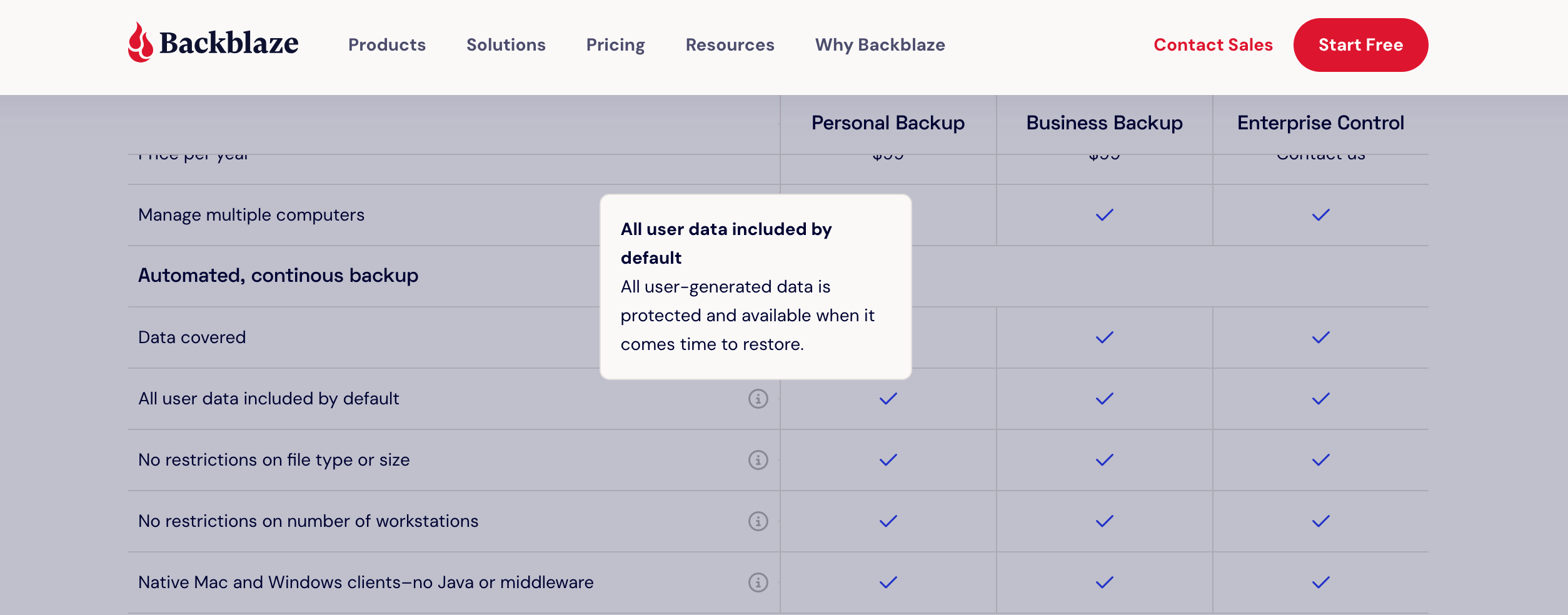Click info icon for All user data row
The width and height of the screenshot is (1568, 615).
coord(758,399)
